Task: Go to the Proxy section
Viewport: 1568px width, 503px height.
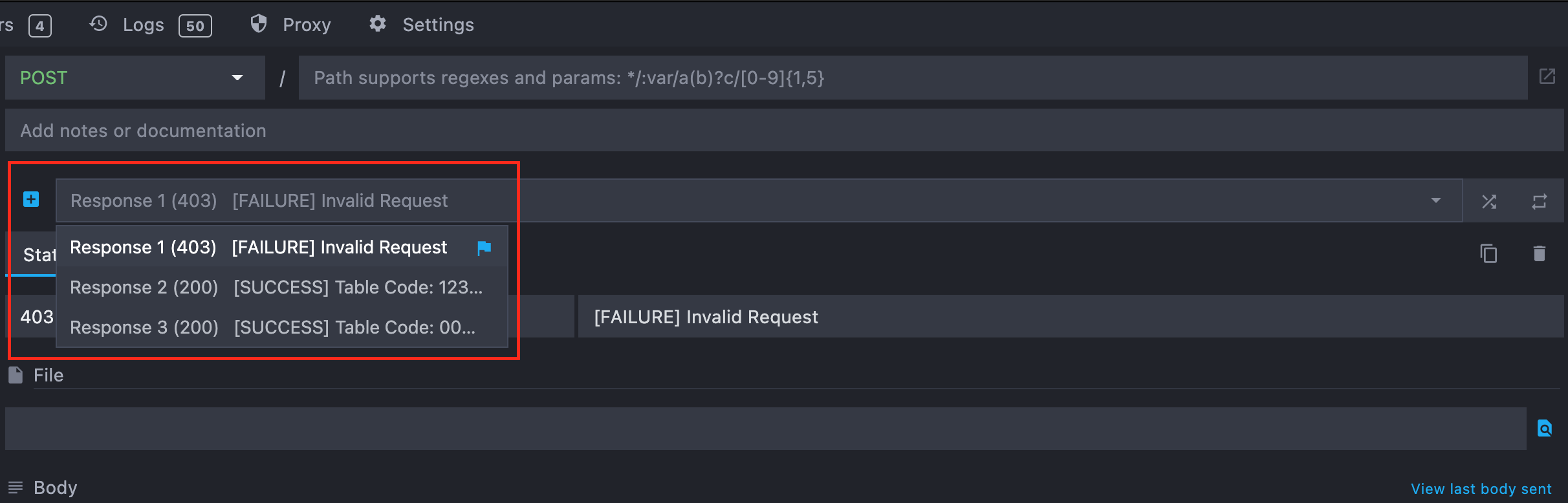Action: coord(307,25)
